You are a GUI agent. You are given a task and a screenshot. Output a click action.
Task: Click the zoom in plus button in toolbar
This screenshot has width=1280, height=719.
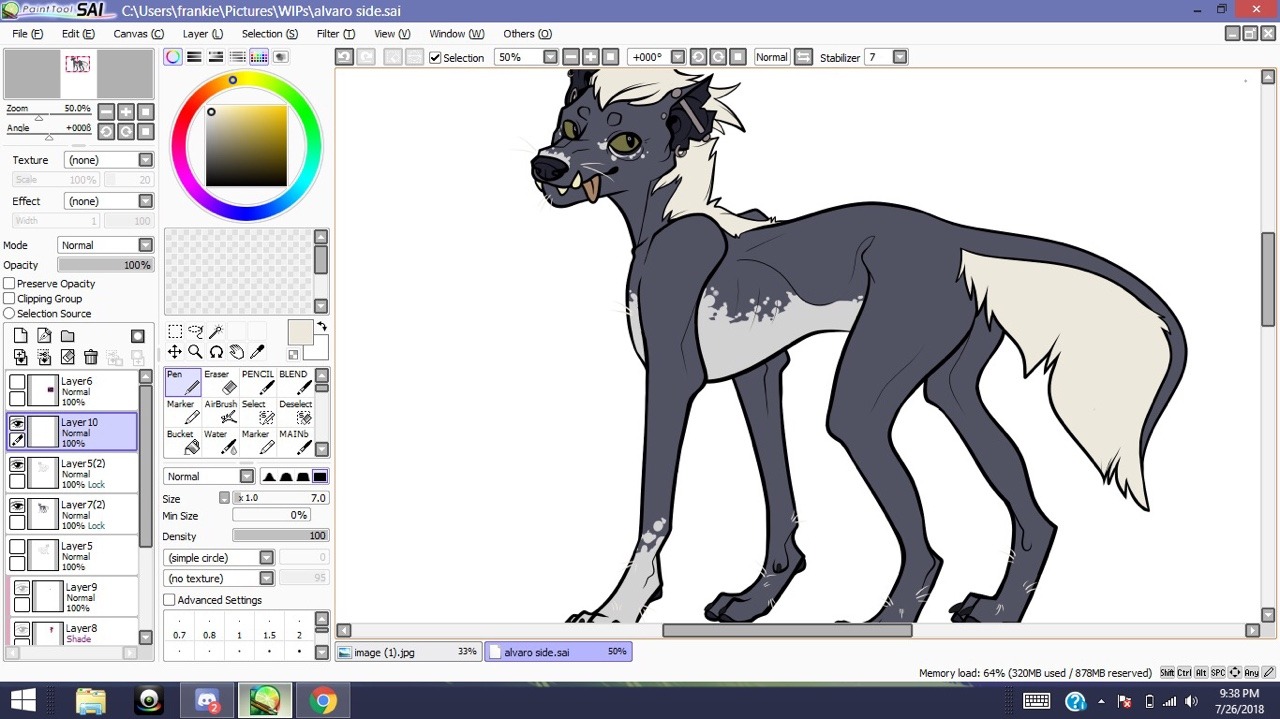point(590,57)
